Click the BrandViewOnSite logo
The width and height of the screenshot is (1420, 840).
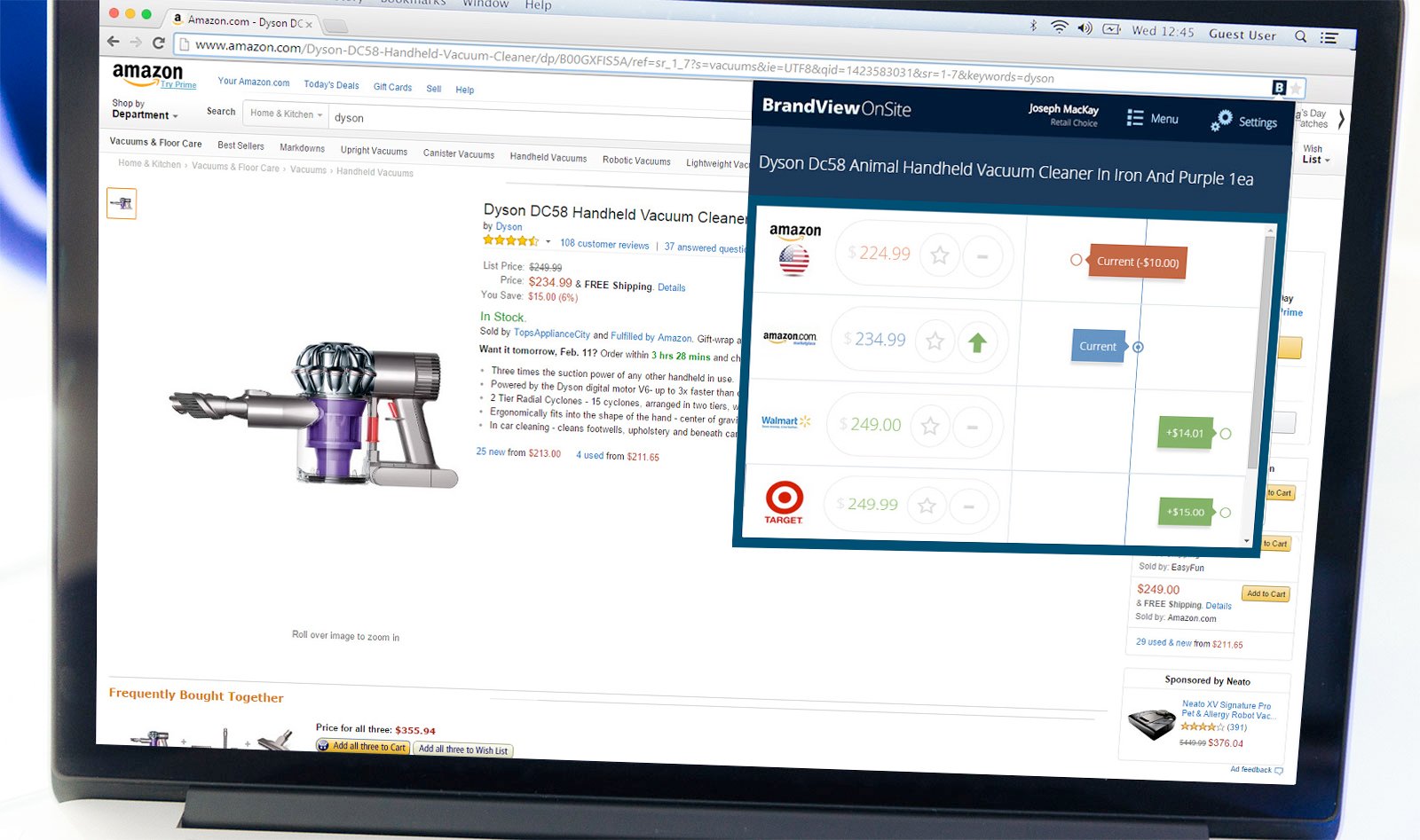pos(836,107)
